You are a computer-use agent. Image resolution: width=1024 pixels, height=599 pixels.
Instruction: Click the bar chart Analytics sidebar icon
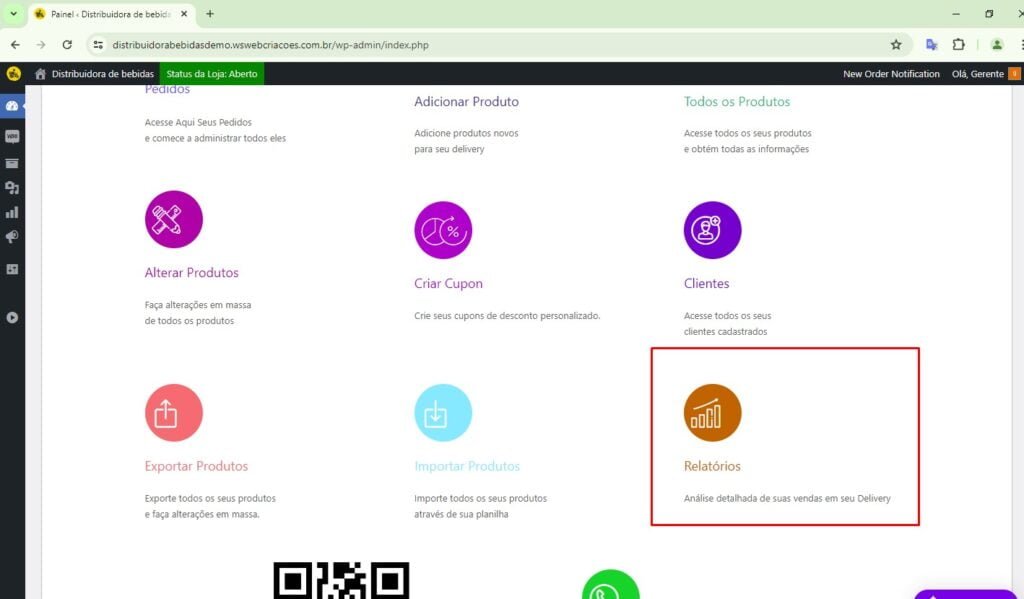coord(12,212)
